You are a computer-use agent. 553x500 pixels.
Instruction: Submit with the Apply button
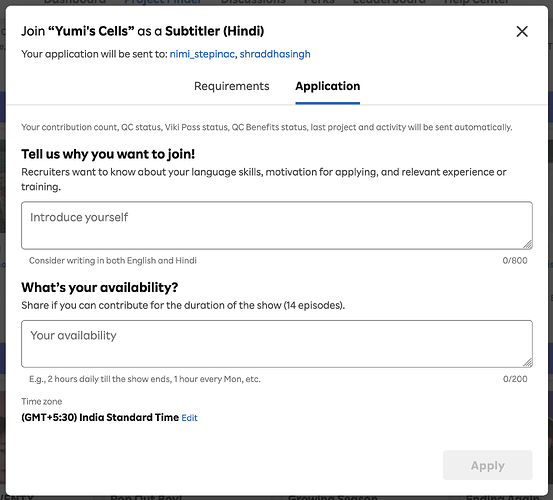[x=487, y=465]
